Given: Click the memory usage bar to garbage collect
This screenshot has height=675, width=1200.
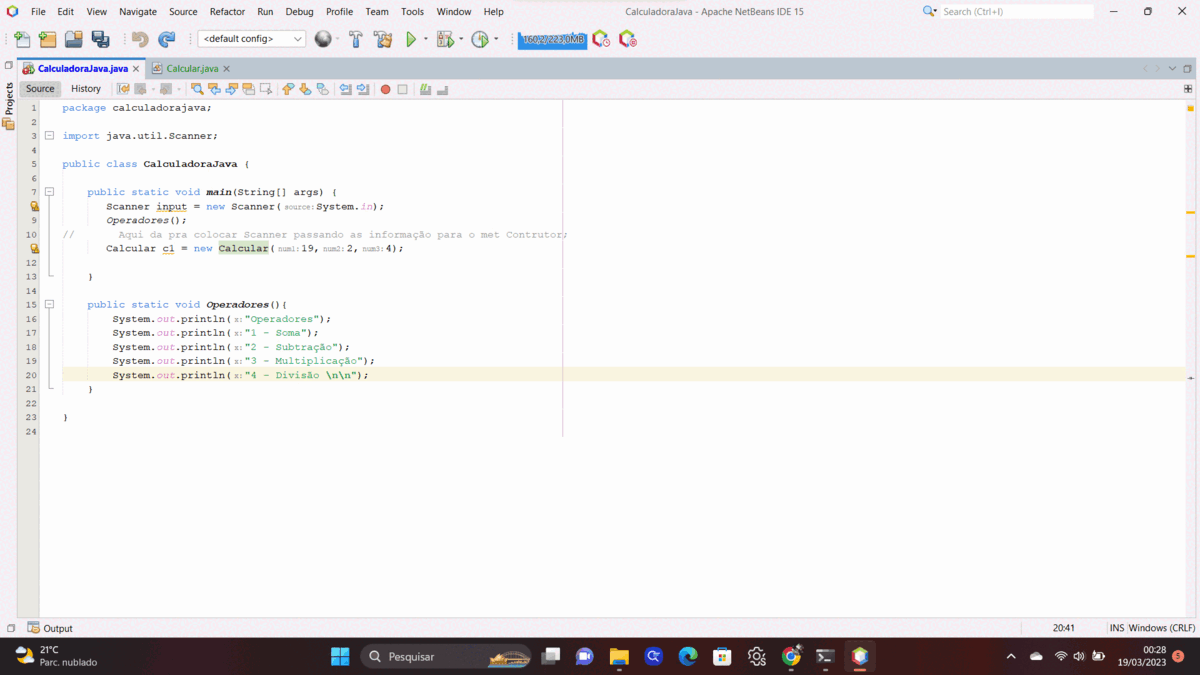Looking at the screenshot, I should [x=552, y=39].
